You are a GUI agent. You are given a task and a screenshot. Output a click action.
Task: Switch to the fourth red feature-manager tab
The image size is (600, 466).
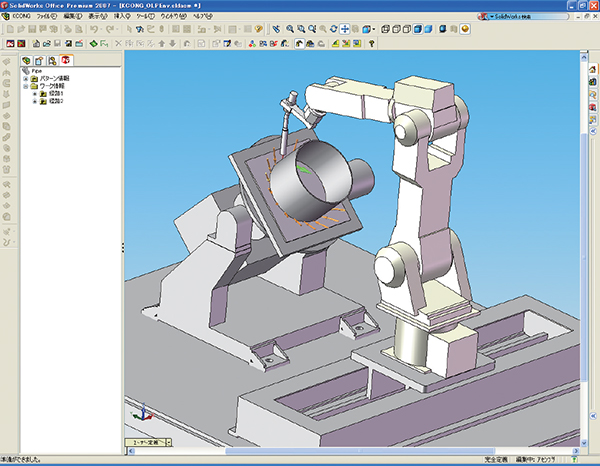(67, 61)
